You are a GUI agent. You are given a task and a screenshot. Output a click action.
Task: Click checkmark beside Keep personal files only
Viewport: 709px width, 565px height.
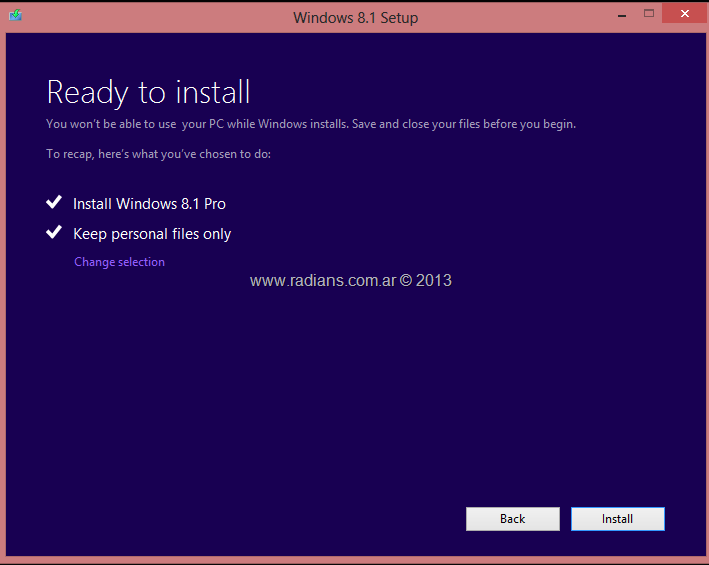[x=54, y=233]
